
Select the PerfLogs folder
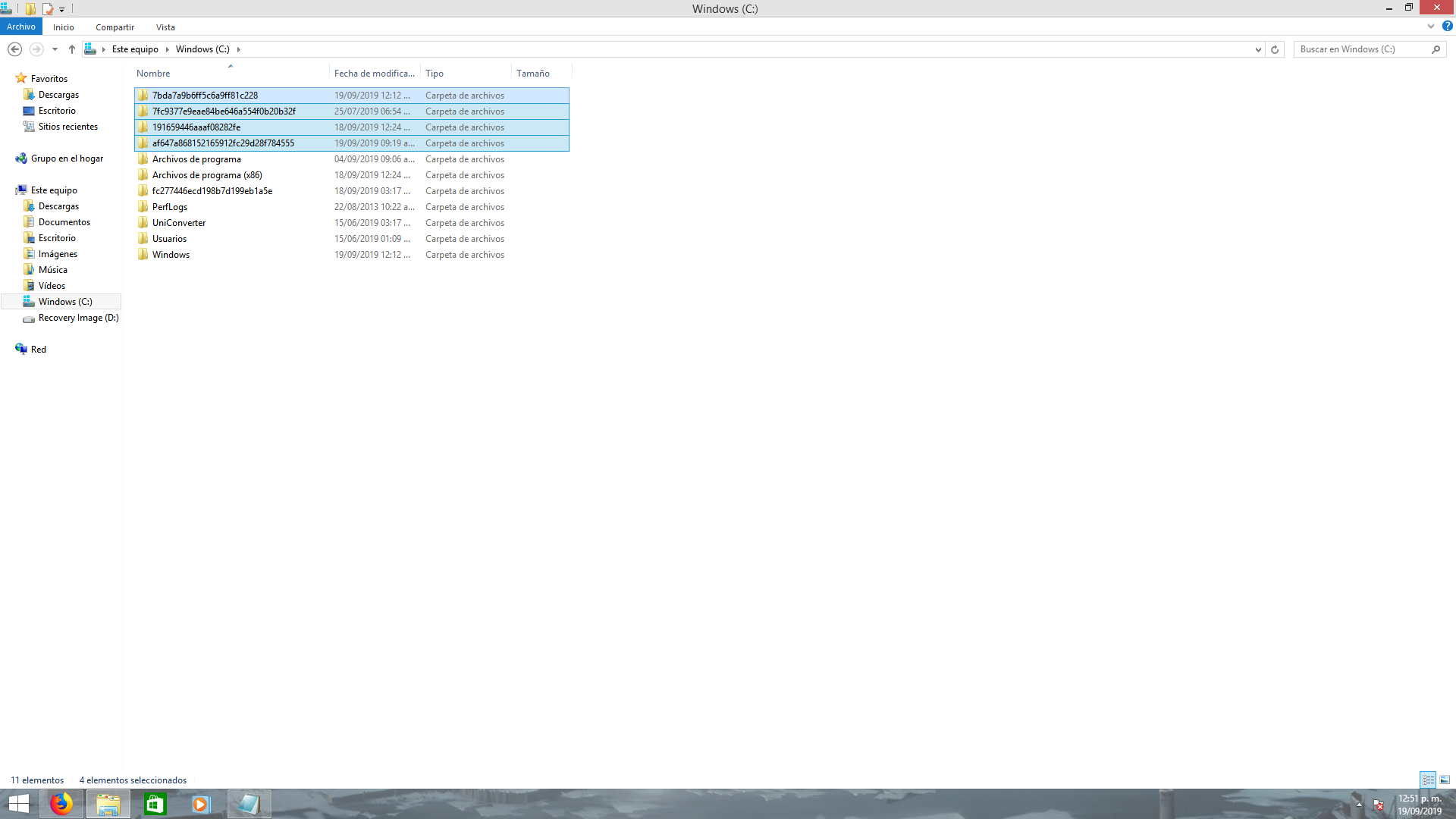[170, 207]
